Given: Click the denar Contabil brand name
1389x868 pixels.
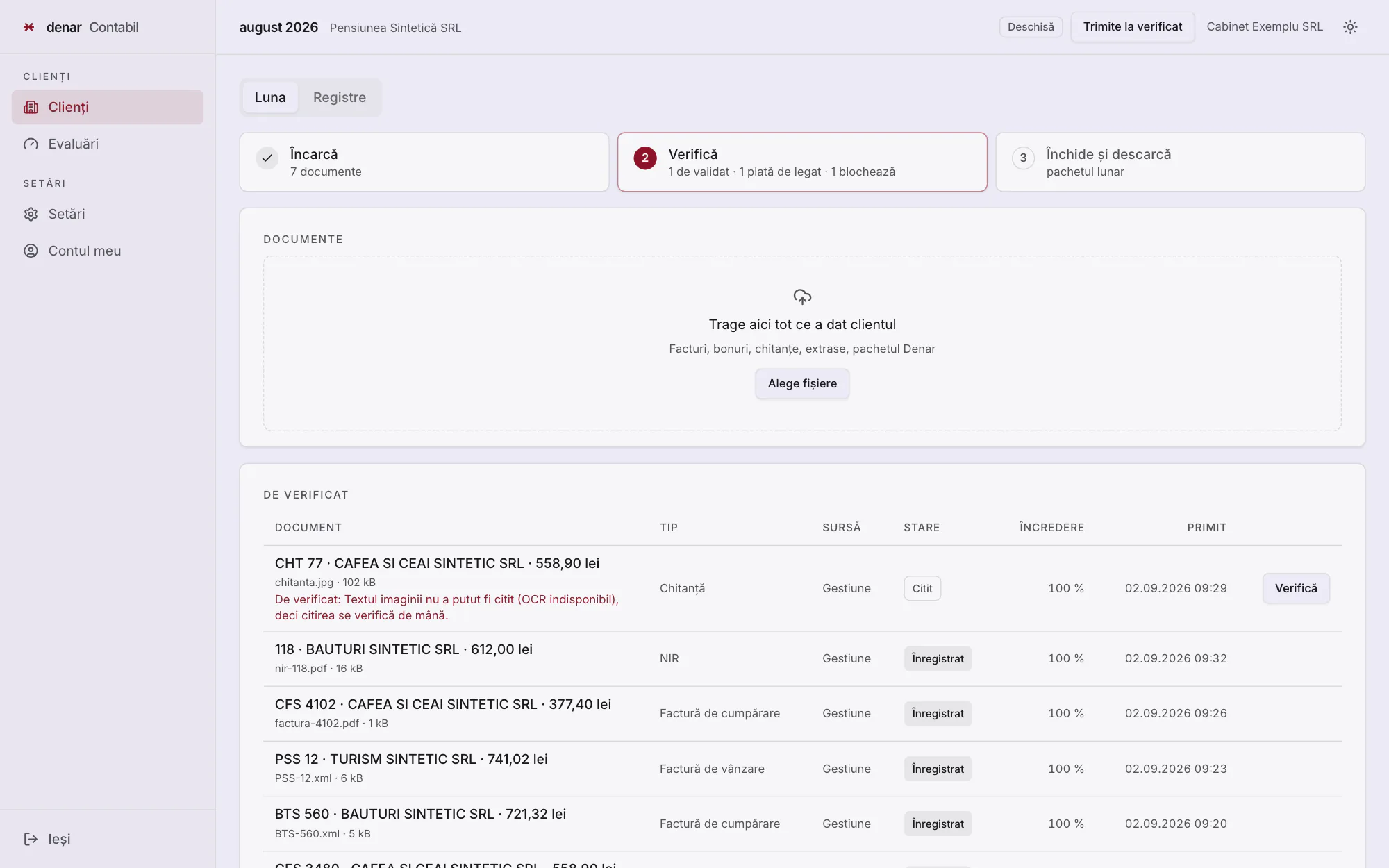Looking at the screenshot, I should point(92,27).
